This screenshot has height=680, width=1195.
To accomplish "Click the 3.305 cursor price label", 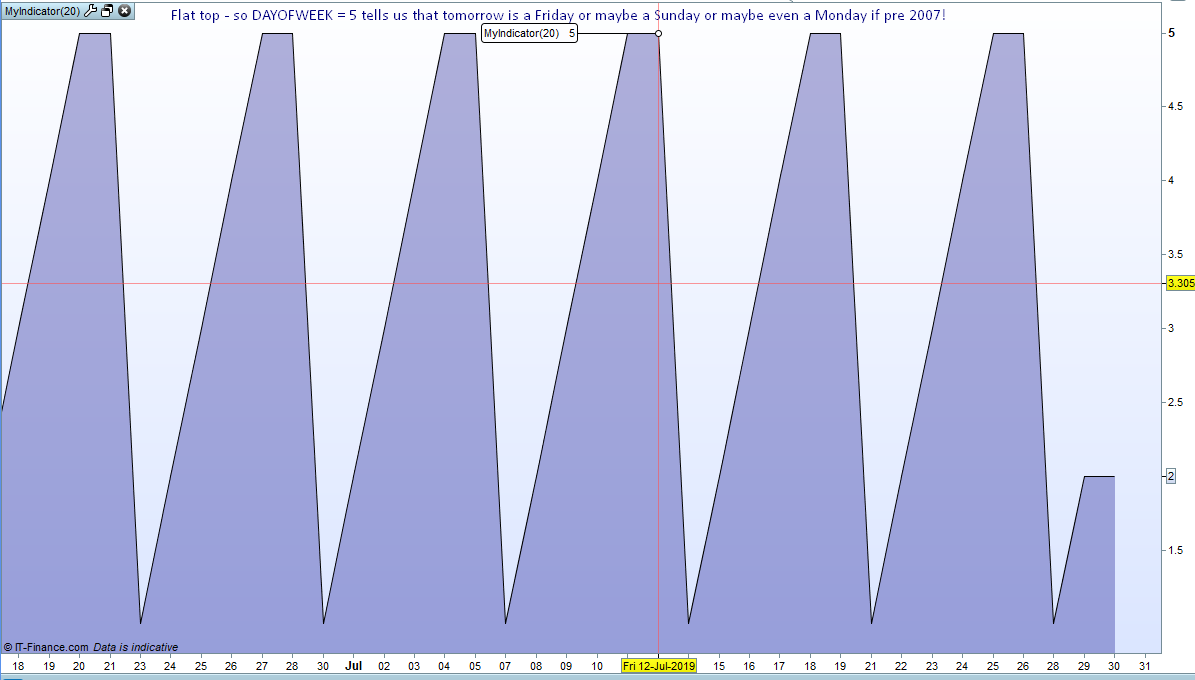I will pyautogui.click(x=1181, y=284).
